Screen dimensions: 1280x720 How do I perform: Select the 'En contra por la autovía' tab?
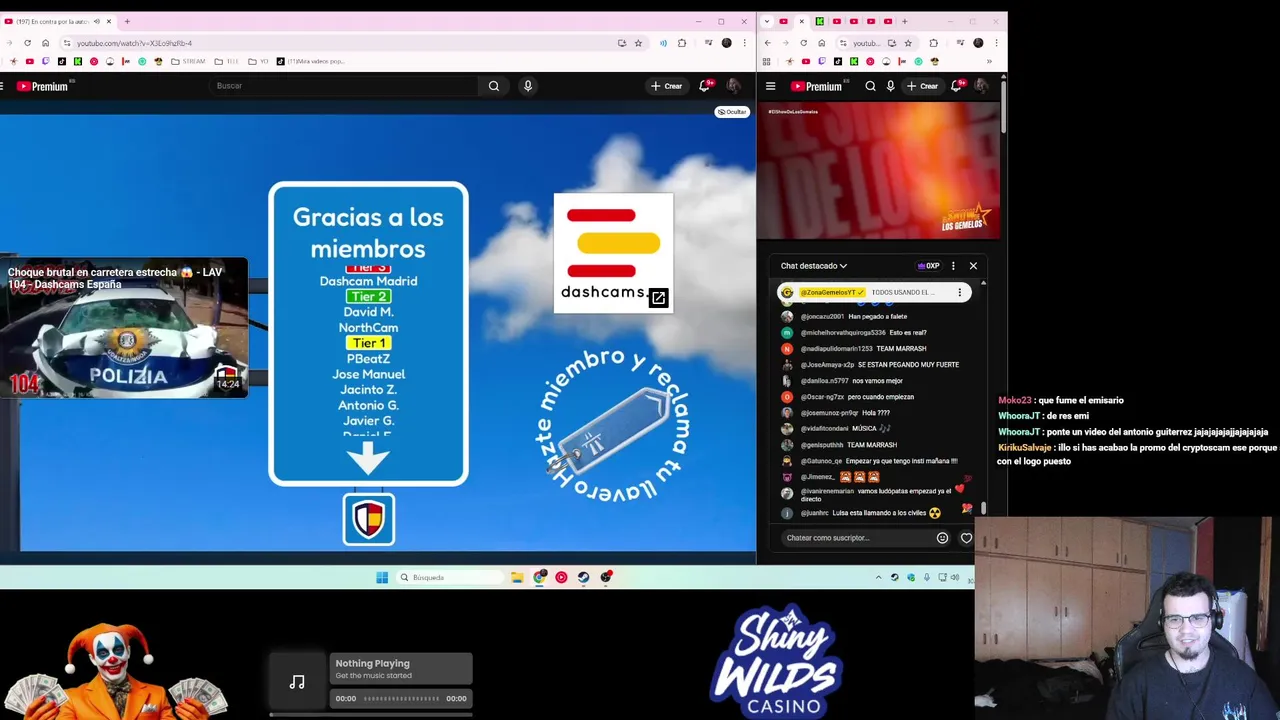[x=58, y=21]
